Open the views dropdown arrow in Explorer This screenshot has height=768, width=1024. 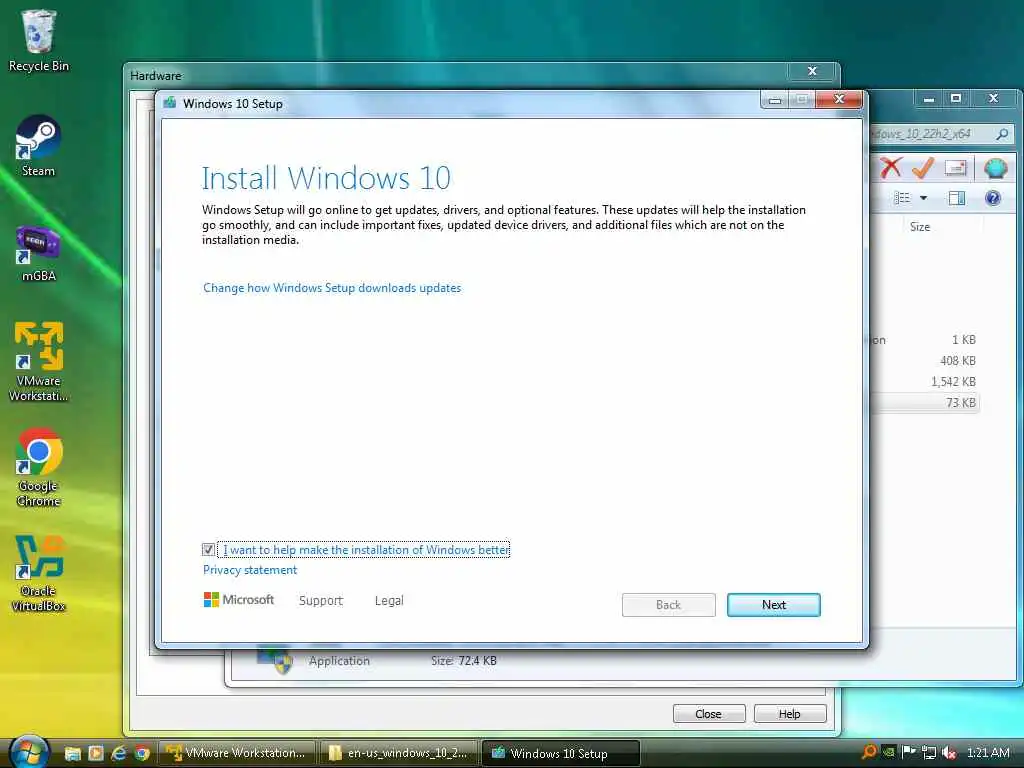[x=923, y=198]
